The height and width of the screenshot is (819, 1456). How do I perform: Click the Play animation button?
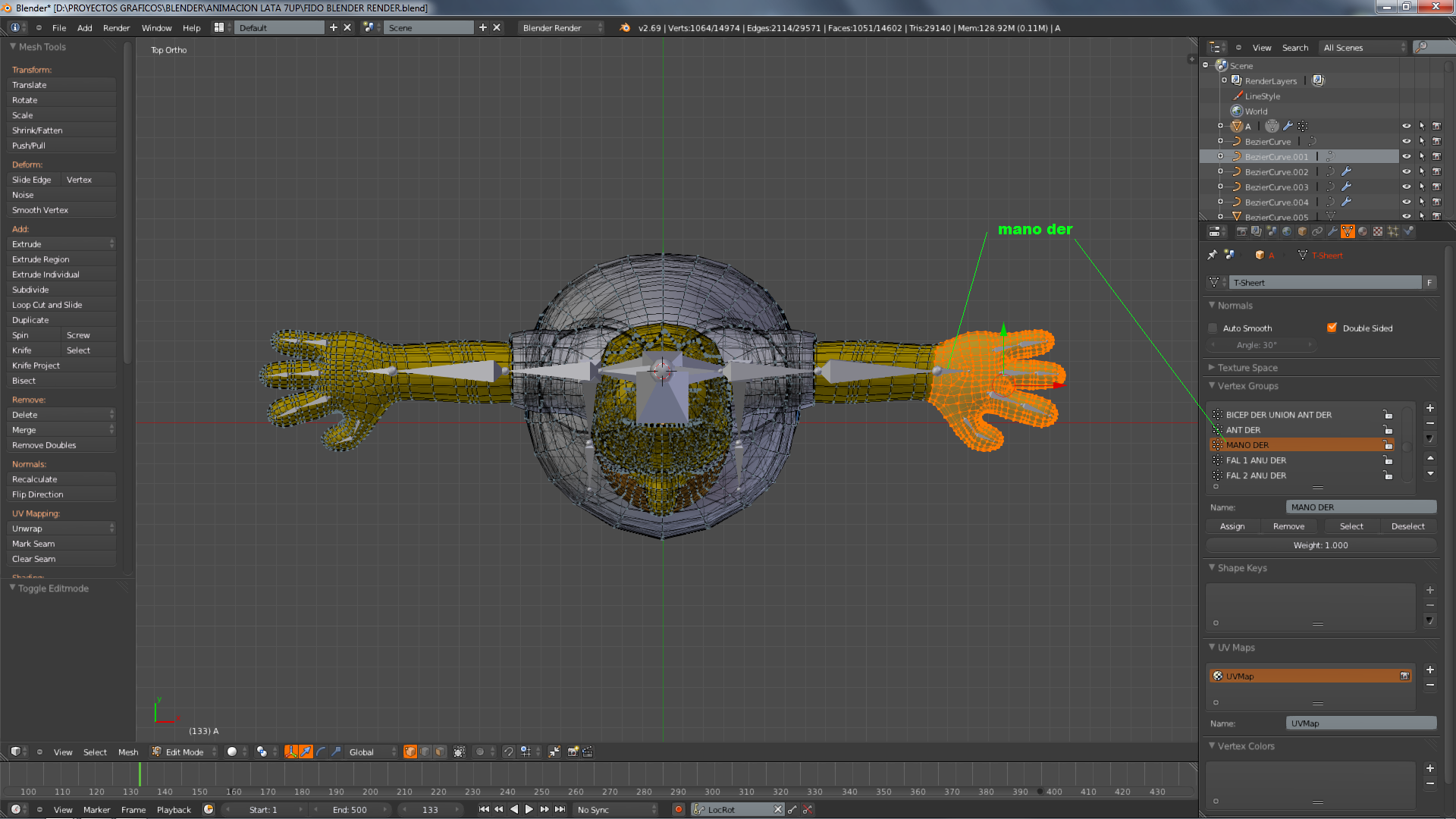tap(529, 809)
